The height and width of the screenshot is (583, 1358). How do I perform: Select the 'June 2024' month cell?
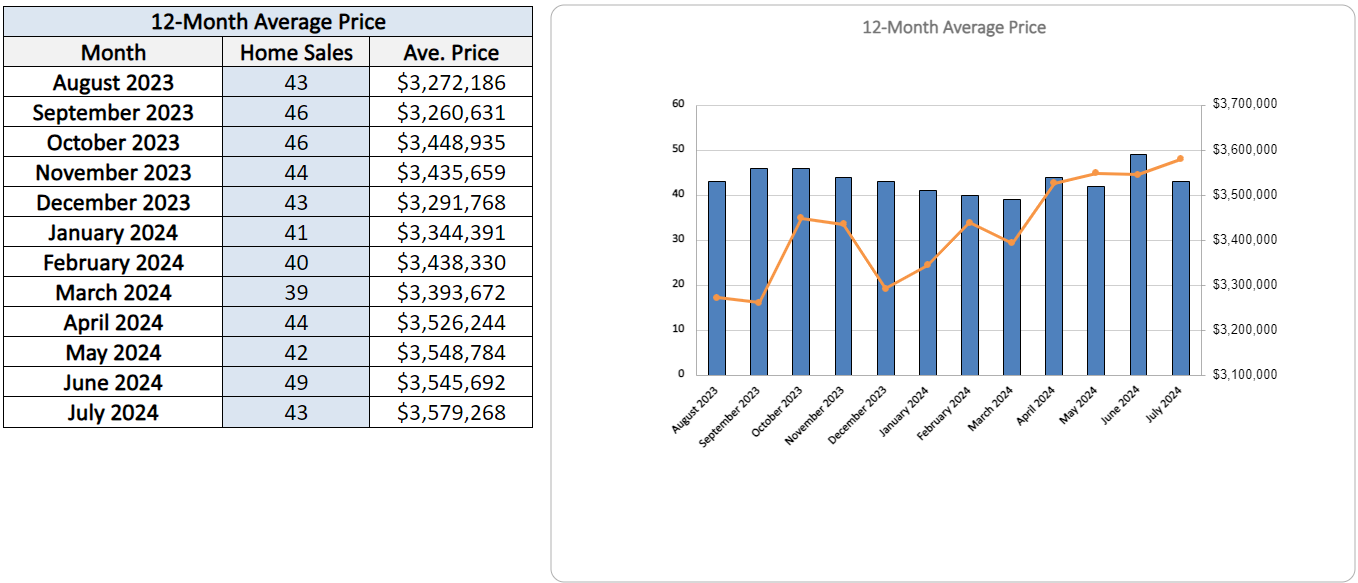point(113,382)
